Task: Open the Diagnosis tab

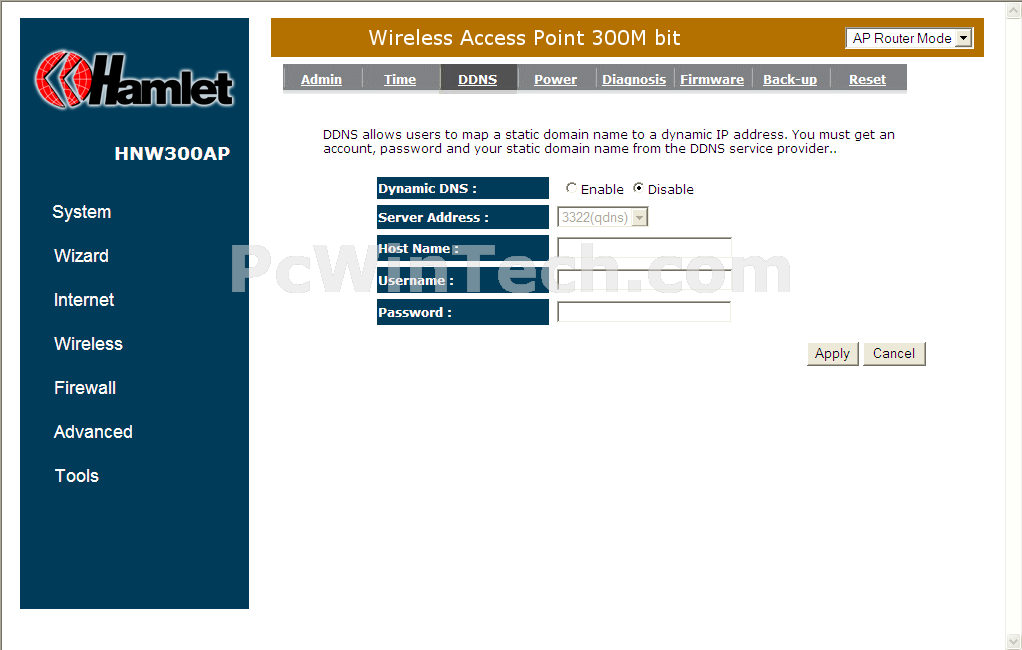Action: pos(634,80)
